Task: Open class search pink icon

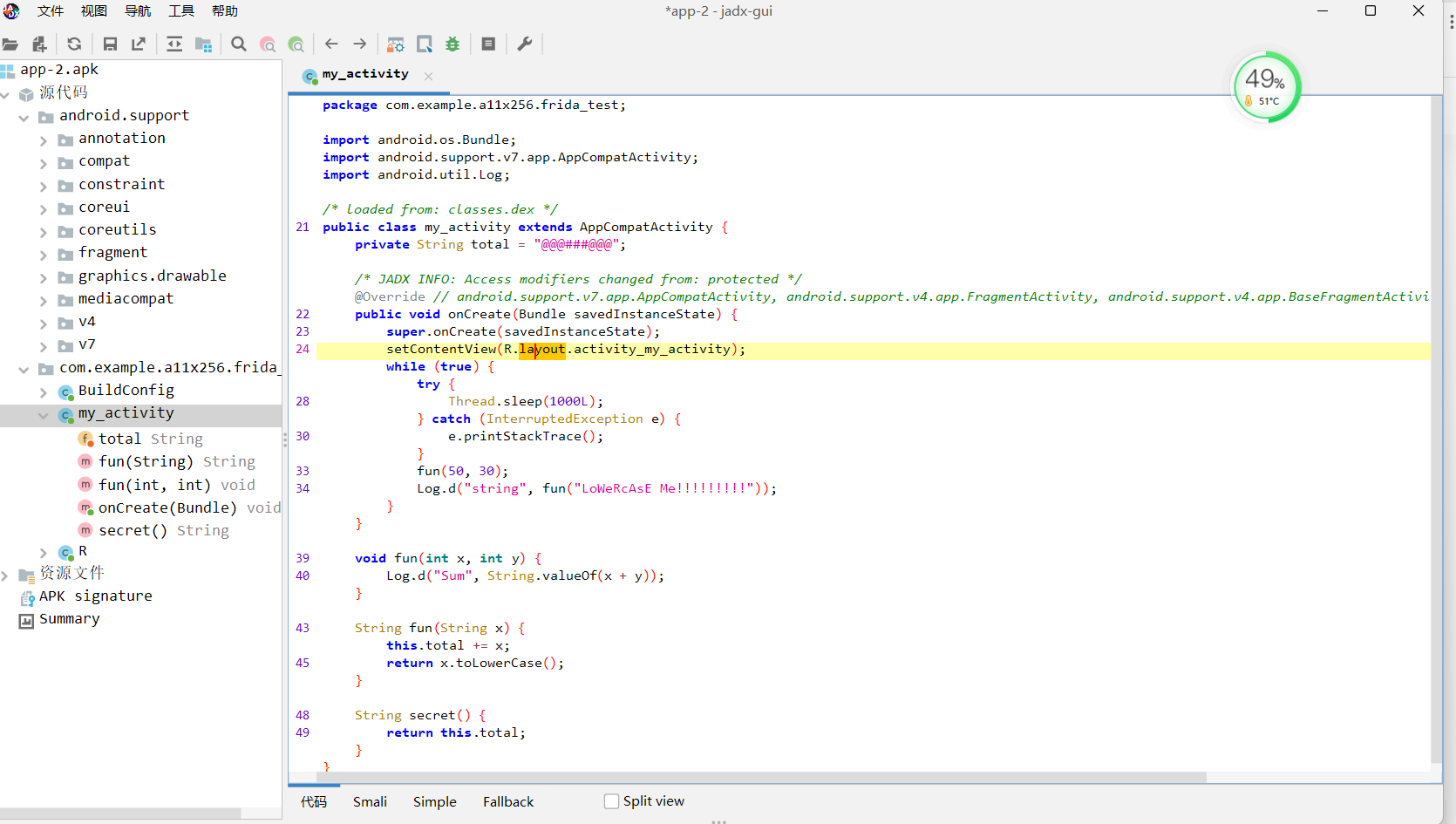Action: (268, 44)
